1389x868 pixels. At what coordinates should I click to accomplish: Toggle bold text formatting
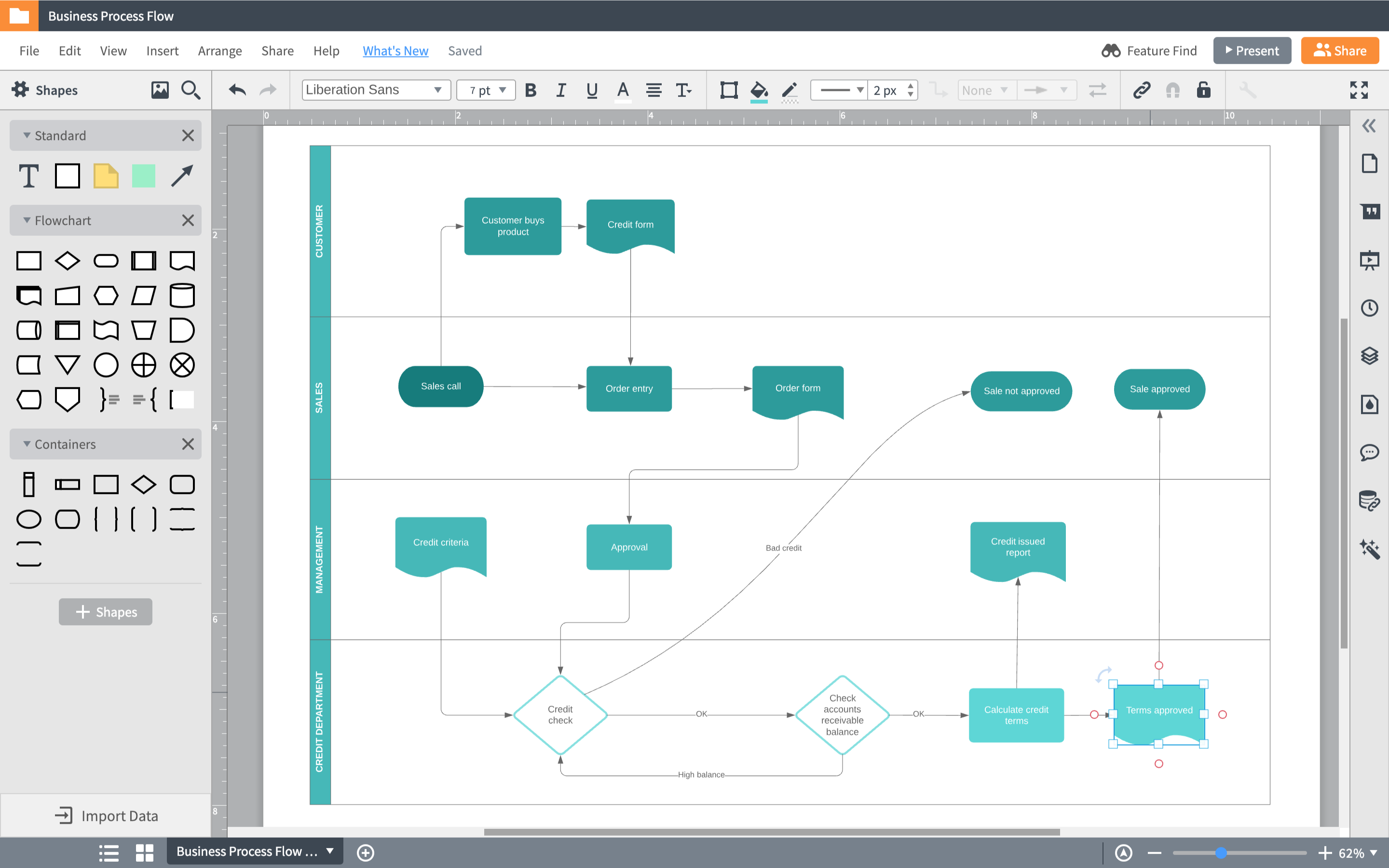(x=531, y=90)
